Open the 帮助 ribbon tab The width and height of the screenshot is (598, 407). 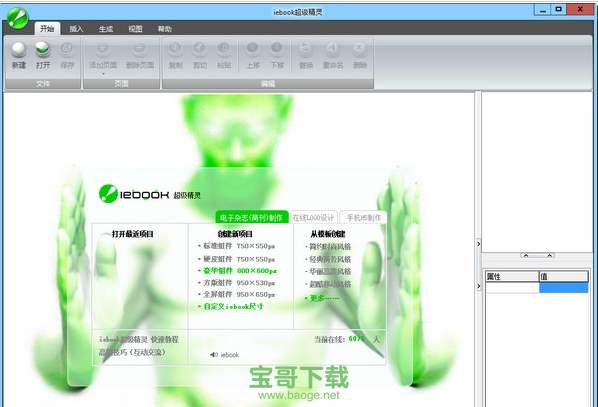pos(164,29)
